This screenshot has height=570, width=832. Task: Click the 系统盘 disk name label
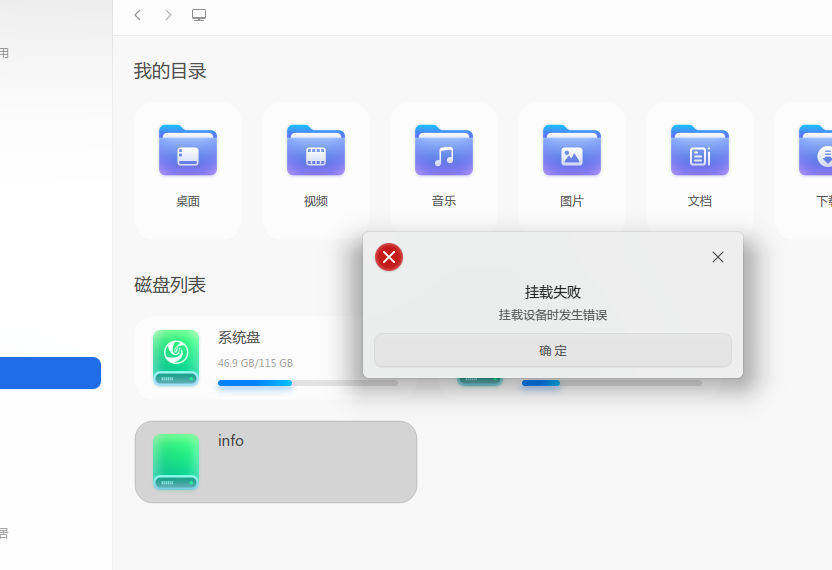239,338
